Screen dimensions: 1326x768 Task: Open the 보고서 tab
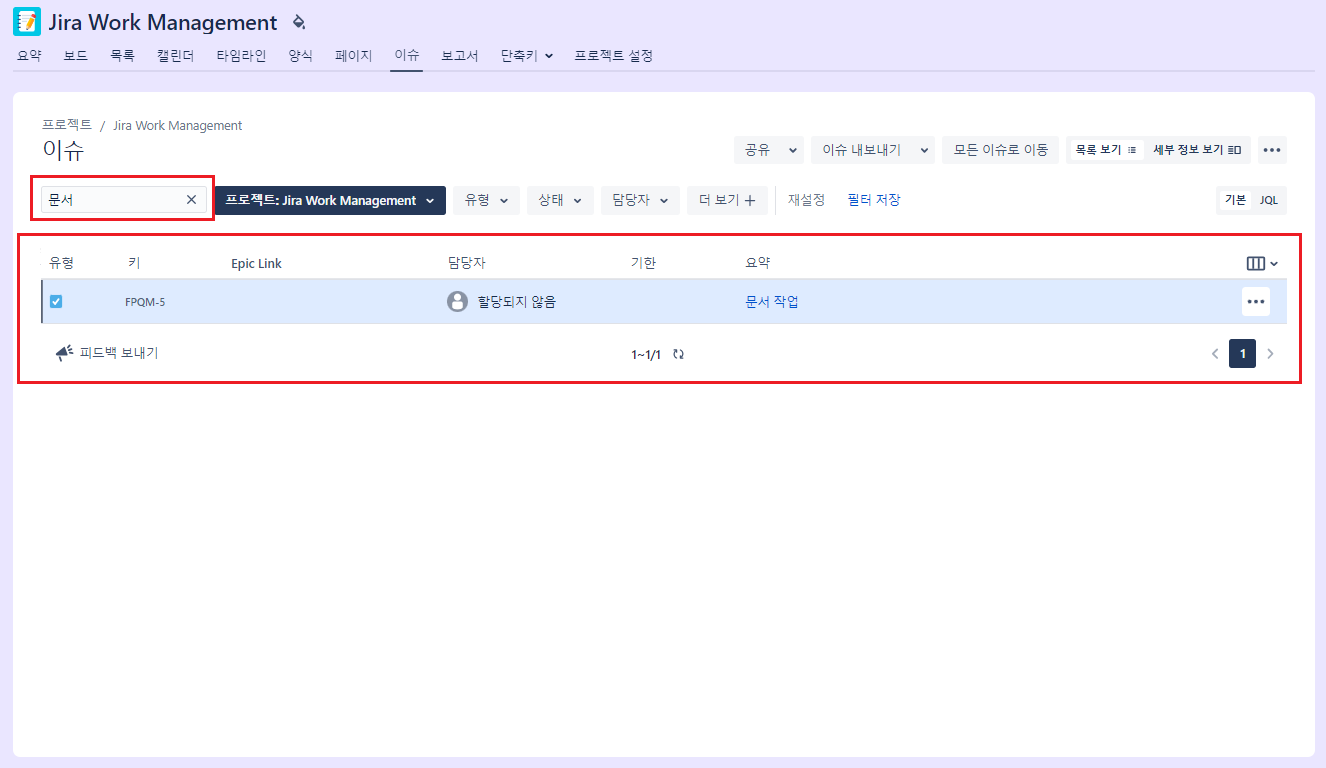point(460,56)
